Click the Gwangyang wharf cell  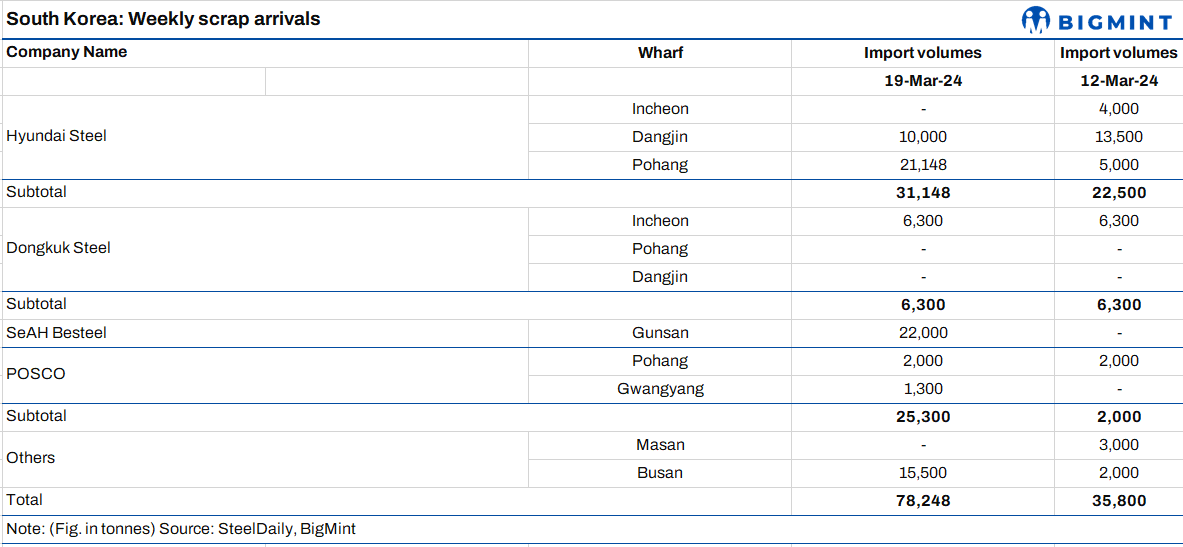click(x=660, y=389)
